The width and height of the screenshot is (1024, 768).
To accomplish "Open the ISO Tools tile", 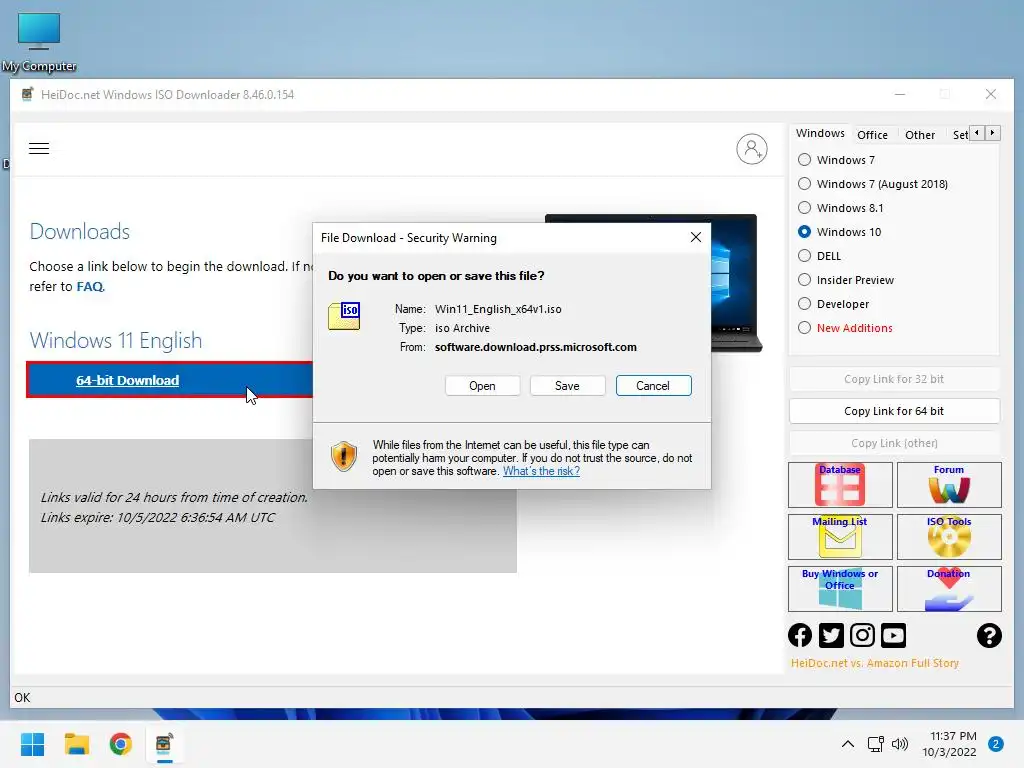I will point(949,537).
